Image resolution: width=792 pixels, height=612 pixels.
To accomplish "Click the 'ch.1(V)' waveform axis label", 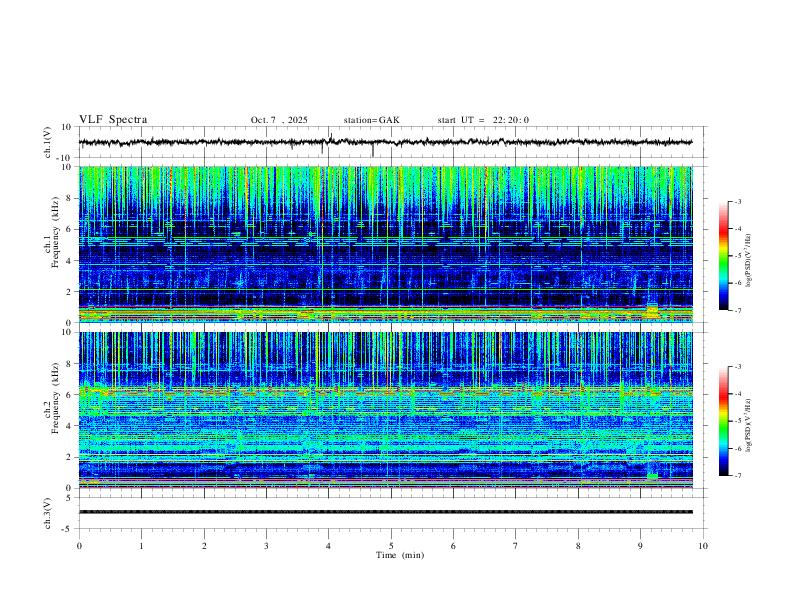I will click(47, 142).
